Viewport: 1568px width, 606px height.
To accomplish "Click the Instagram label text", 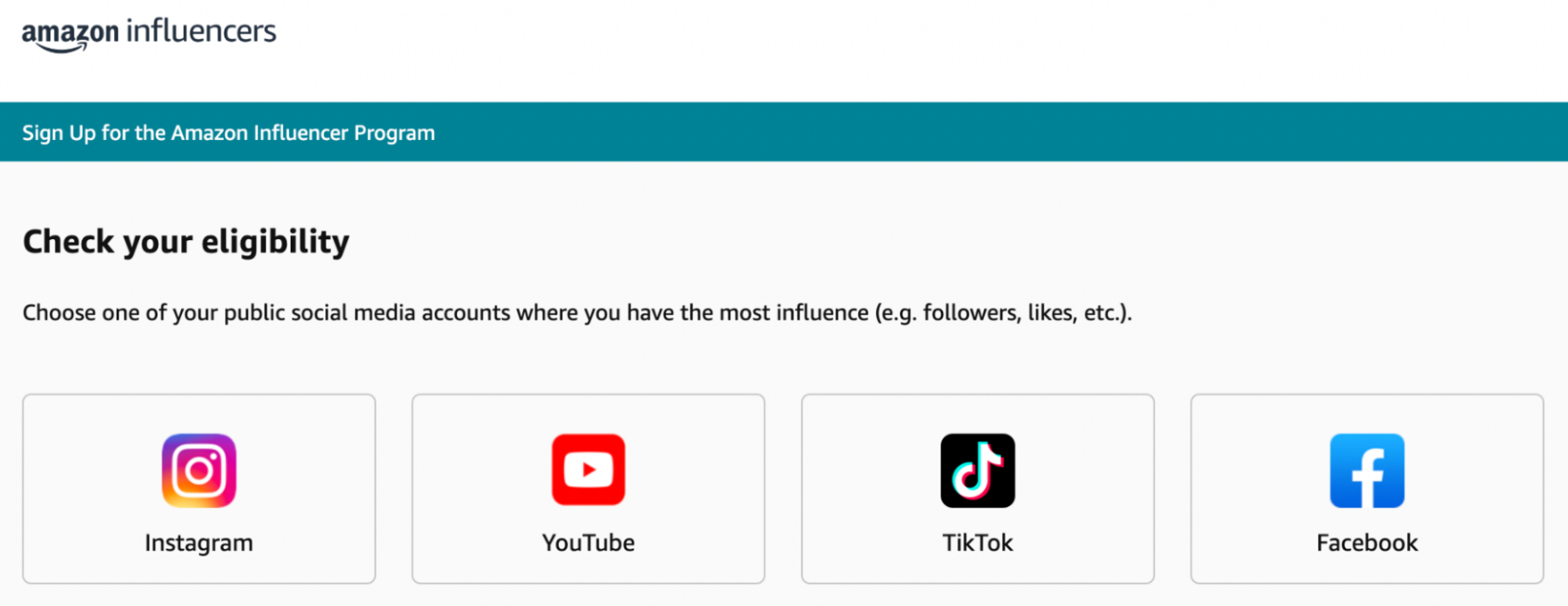I will [198, 543].
